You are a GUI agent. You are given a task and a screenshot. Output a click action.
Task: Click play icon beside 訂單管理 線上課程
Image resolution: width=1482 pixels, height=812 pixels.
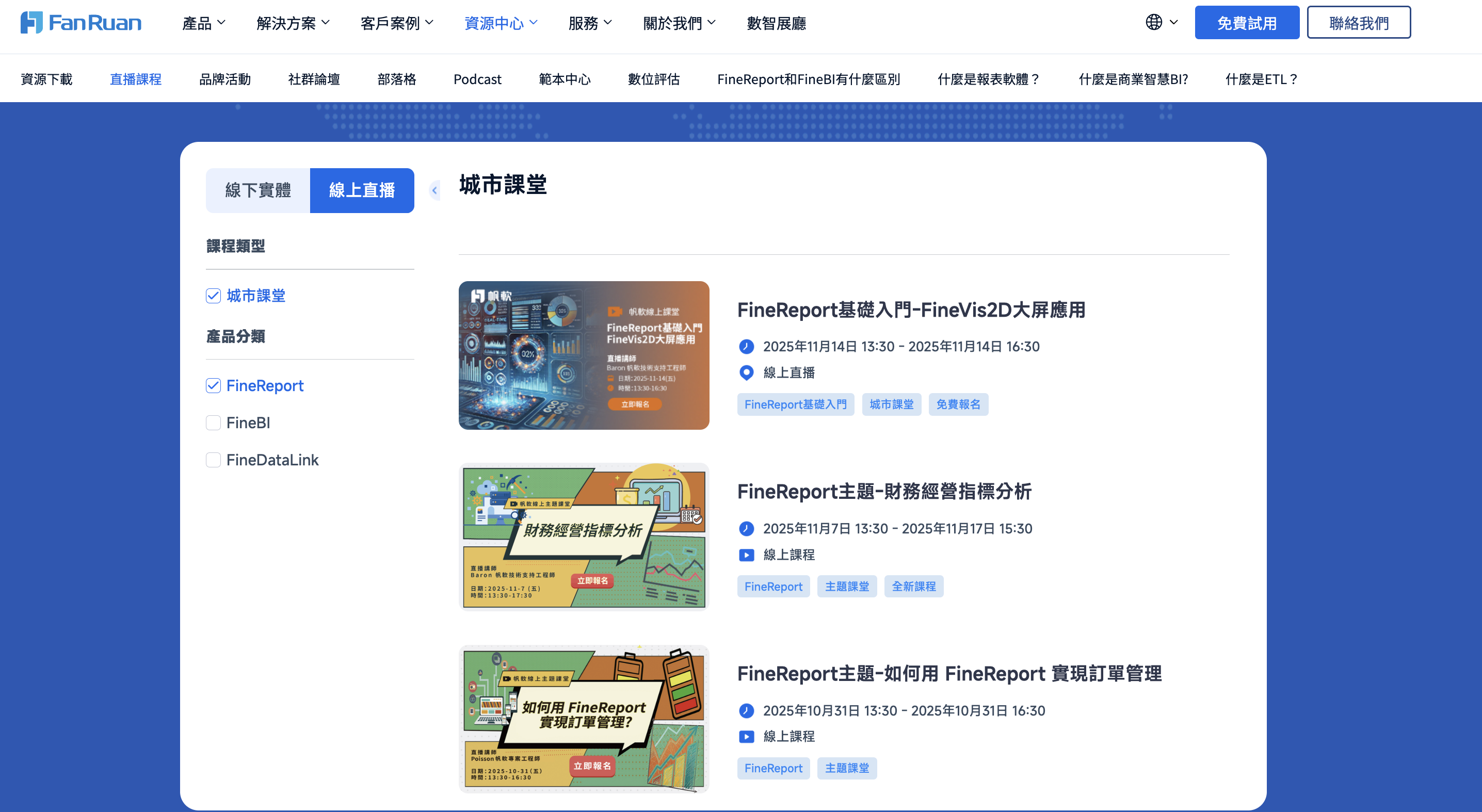pyautogui.click(x=746, y=737)
